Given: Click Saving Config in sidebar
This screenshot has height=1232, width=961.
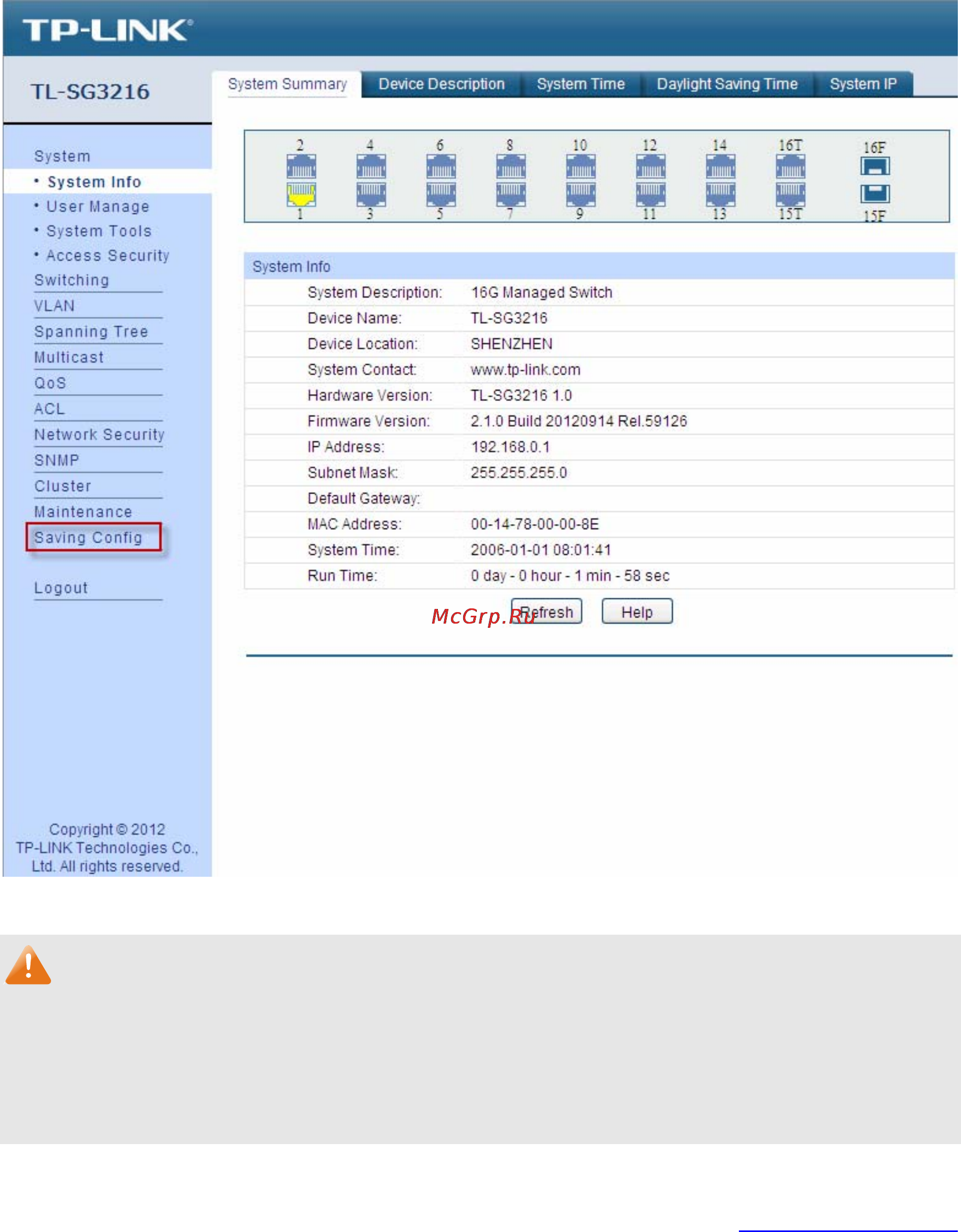Looking at the screenshot, I should 88,538.
